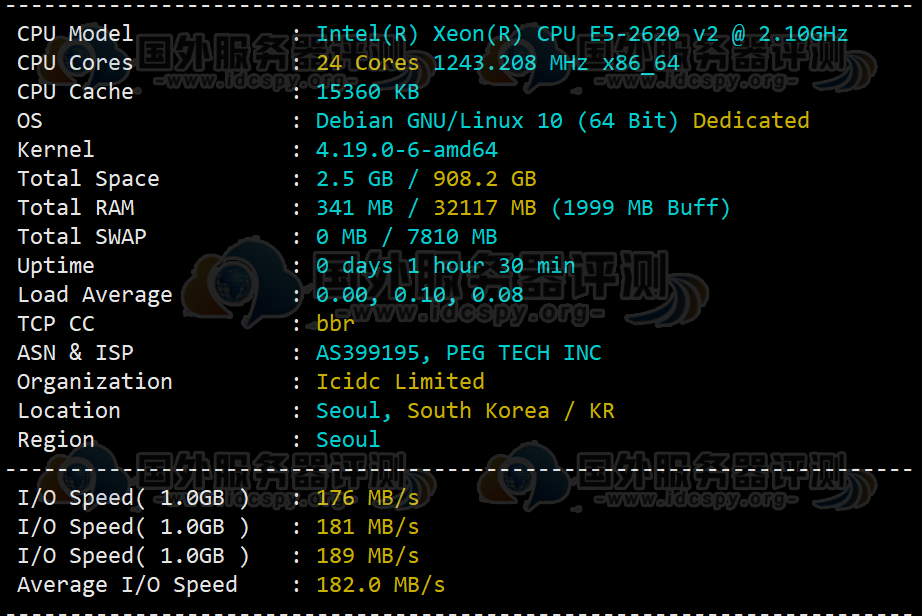Click the 182.0 MB/s average I/O speed

(x=380, y=585)
